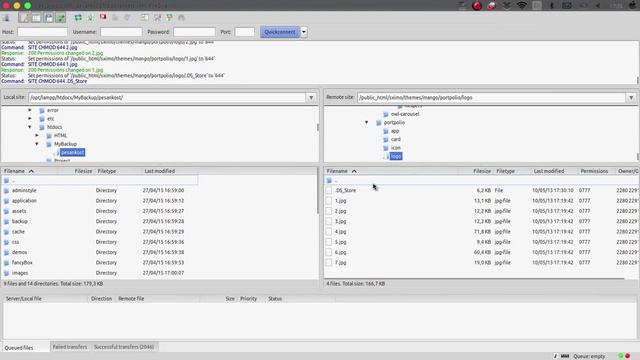Focus the Password input field
The height and width of the screenshot is (360, 640).
194,32
